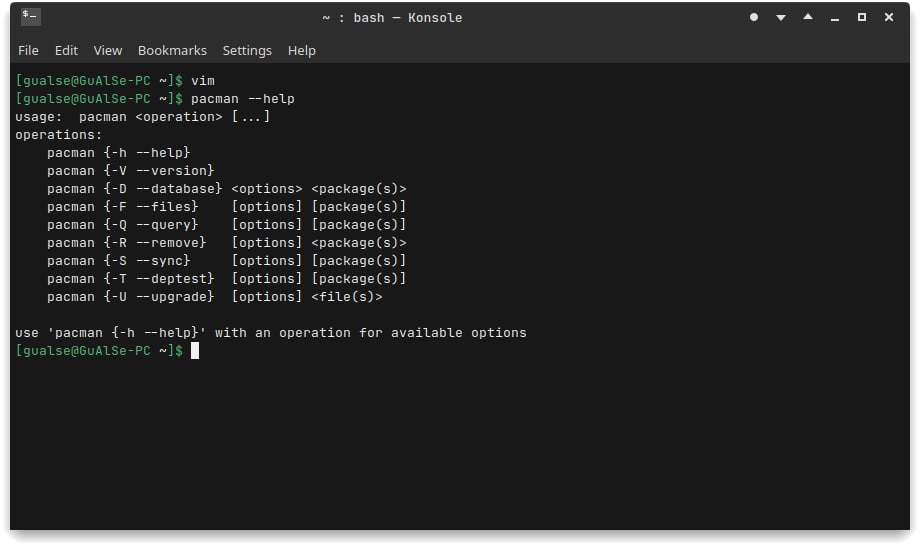Click the round pin-on-all-desktops title bar button
Image resolution: width=920 pixels, height=544 pixels.
tap(754, 17)
